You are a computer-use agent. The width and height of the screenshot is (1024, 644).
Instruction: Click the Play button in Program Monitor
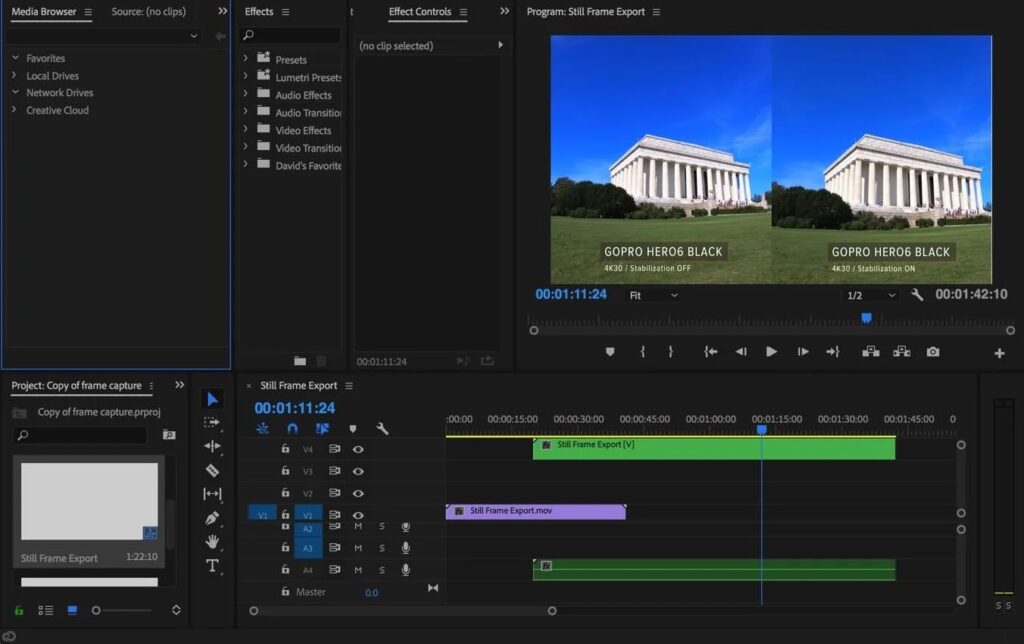771,352
